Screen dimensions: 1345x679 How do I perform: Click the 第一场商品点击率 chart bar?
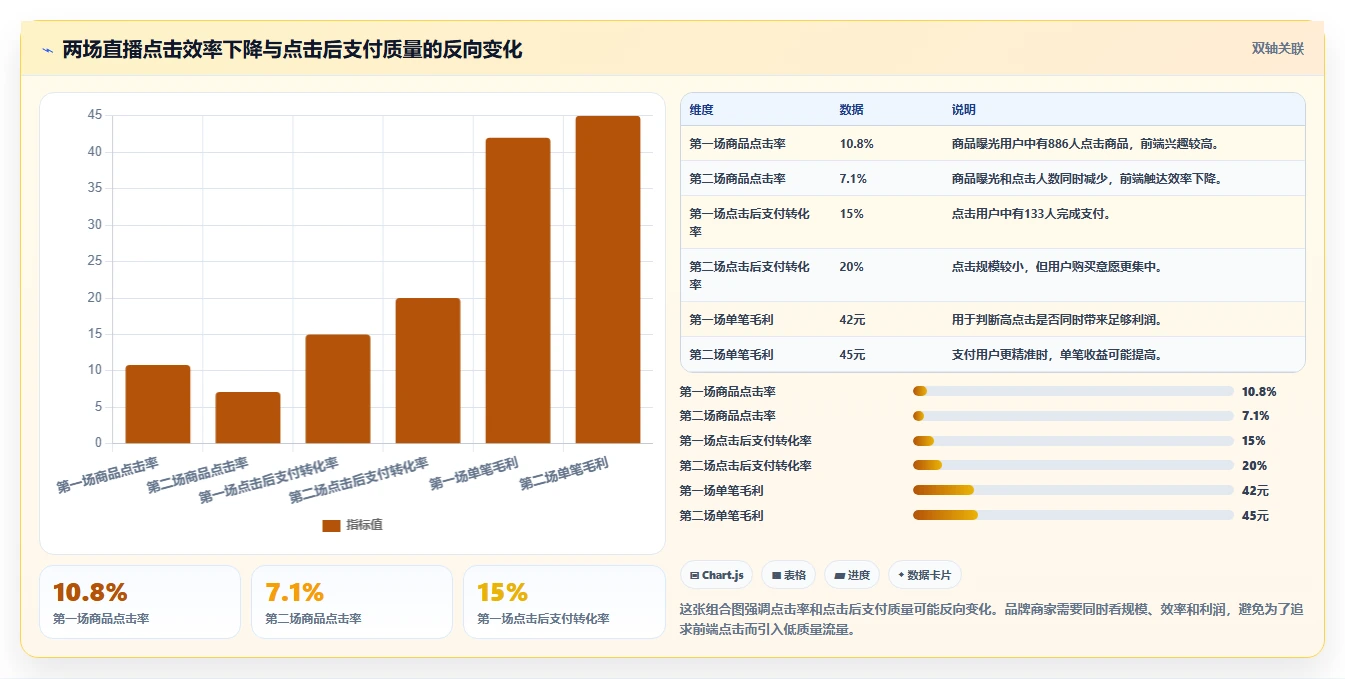(x=158, y=404)
